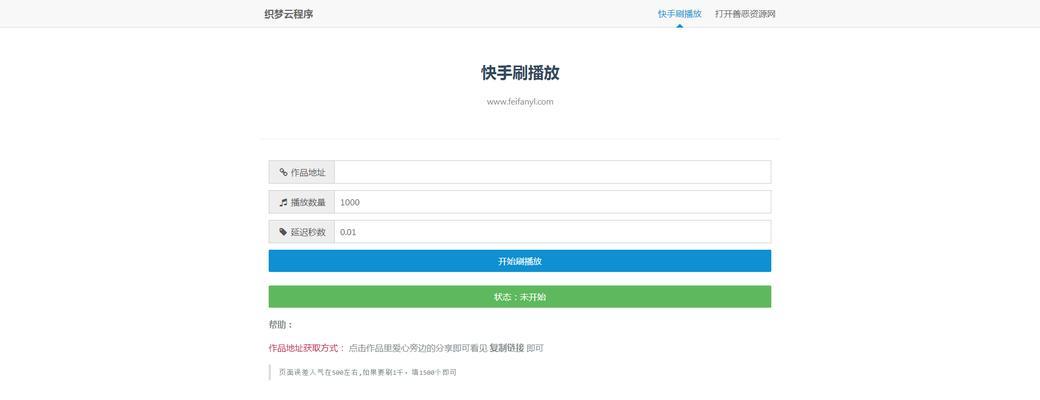Screen dimensions: 1040x400
Task: Open the 快手刷播放 nav tab
Action: tap(679, 14)
